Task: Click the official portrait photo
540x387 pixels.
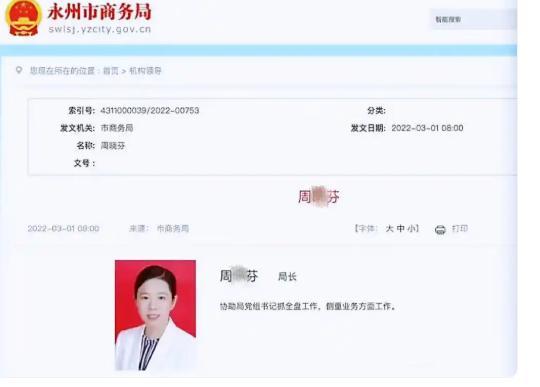Action: [x=155, y=315]
